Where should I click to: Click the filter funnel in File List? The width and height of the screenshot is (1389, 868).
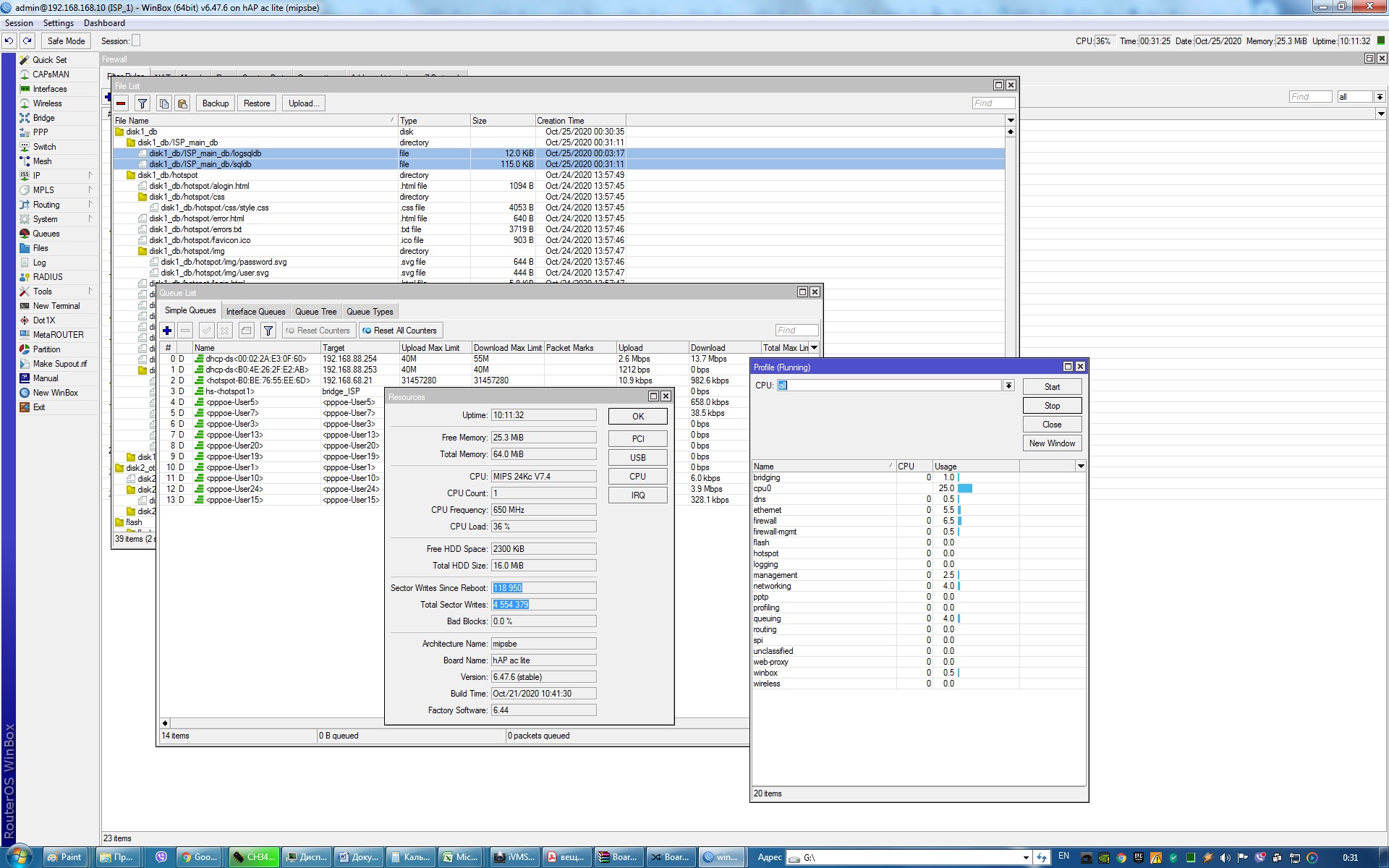(x=143, y=103)
